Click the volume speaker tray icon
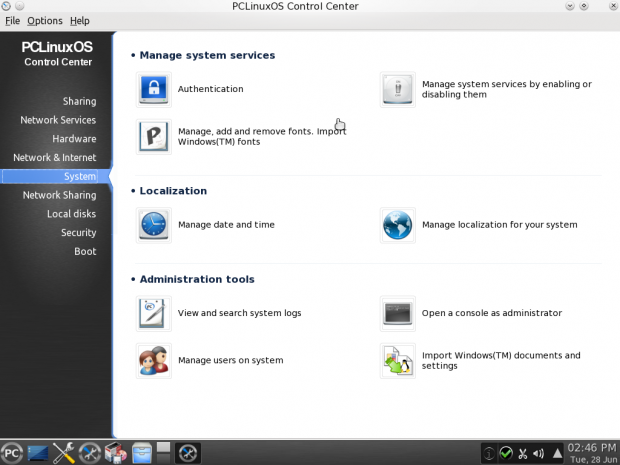This screenshot has height=465, width=620. (x=539, y=453)
